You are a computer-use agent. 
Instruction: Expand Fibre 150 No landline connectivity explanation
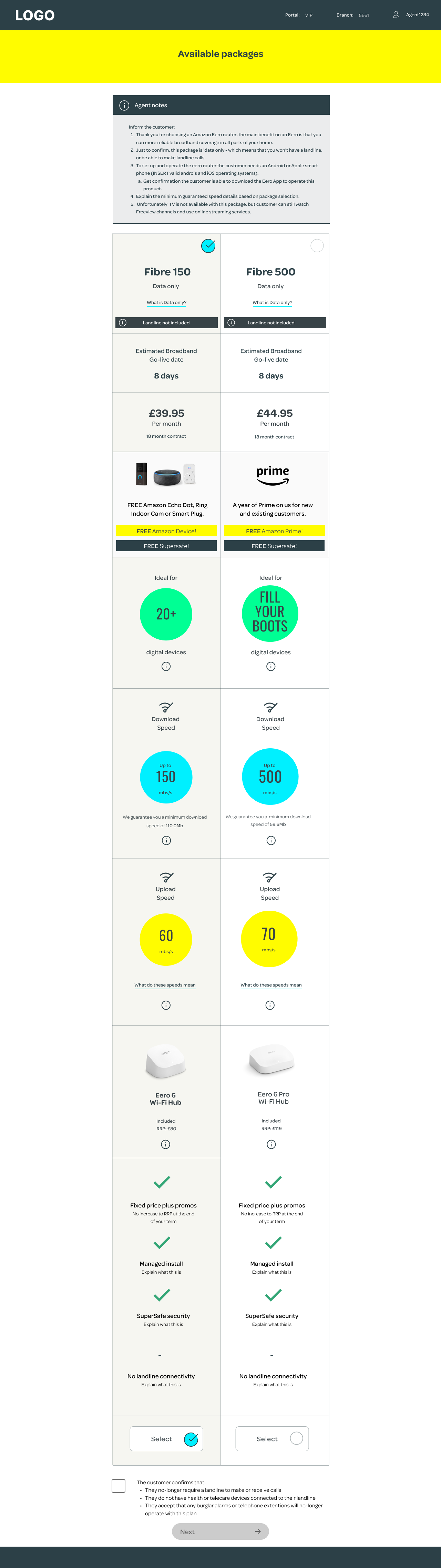[161, 1385]
